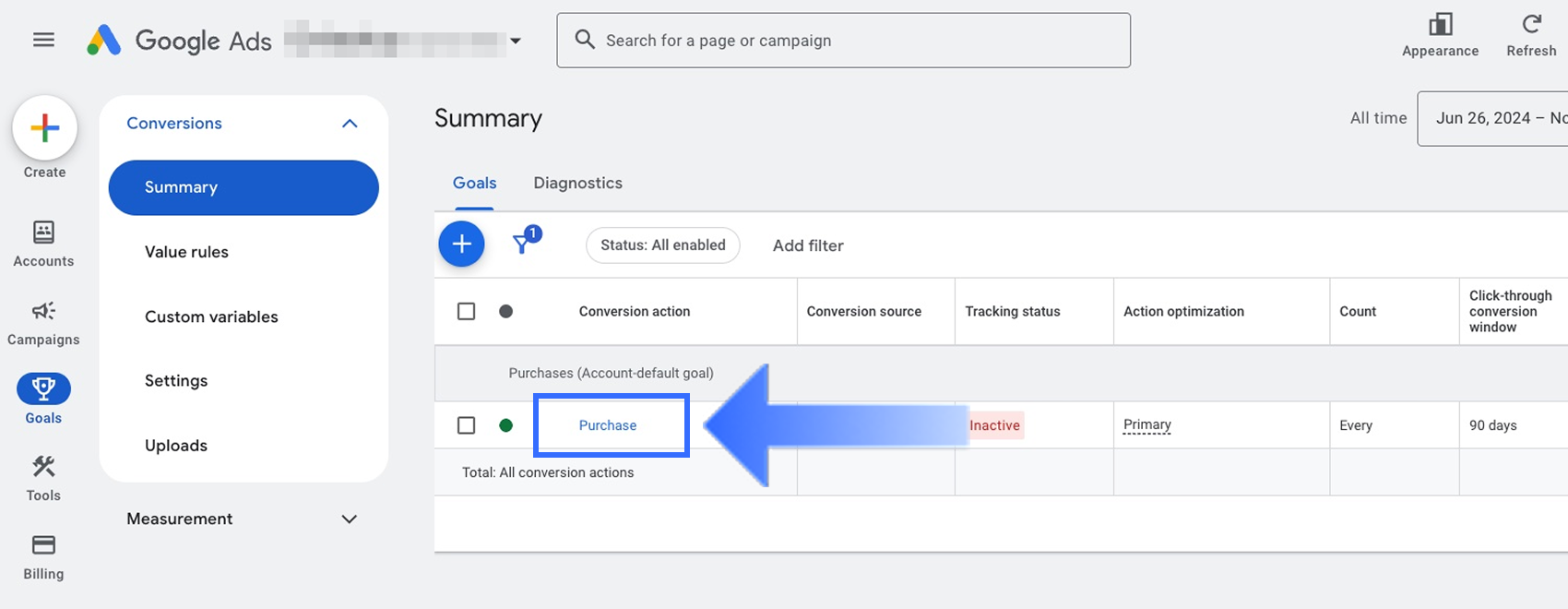
Task: Click the Refresh icon
Action: 1531,24
